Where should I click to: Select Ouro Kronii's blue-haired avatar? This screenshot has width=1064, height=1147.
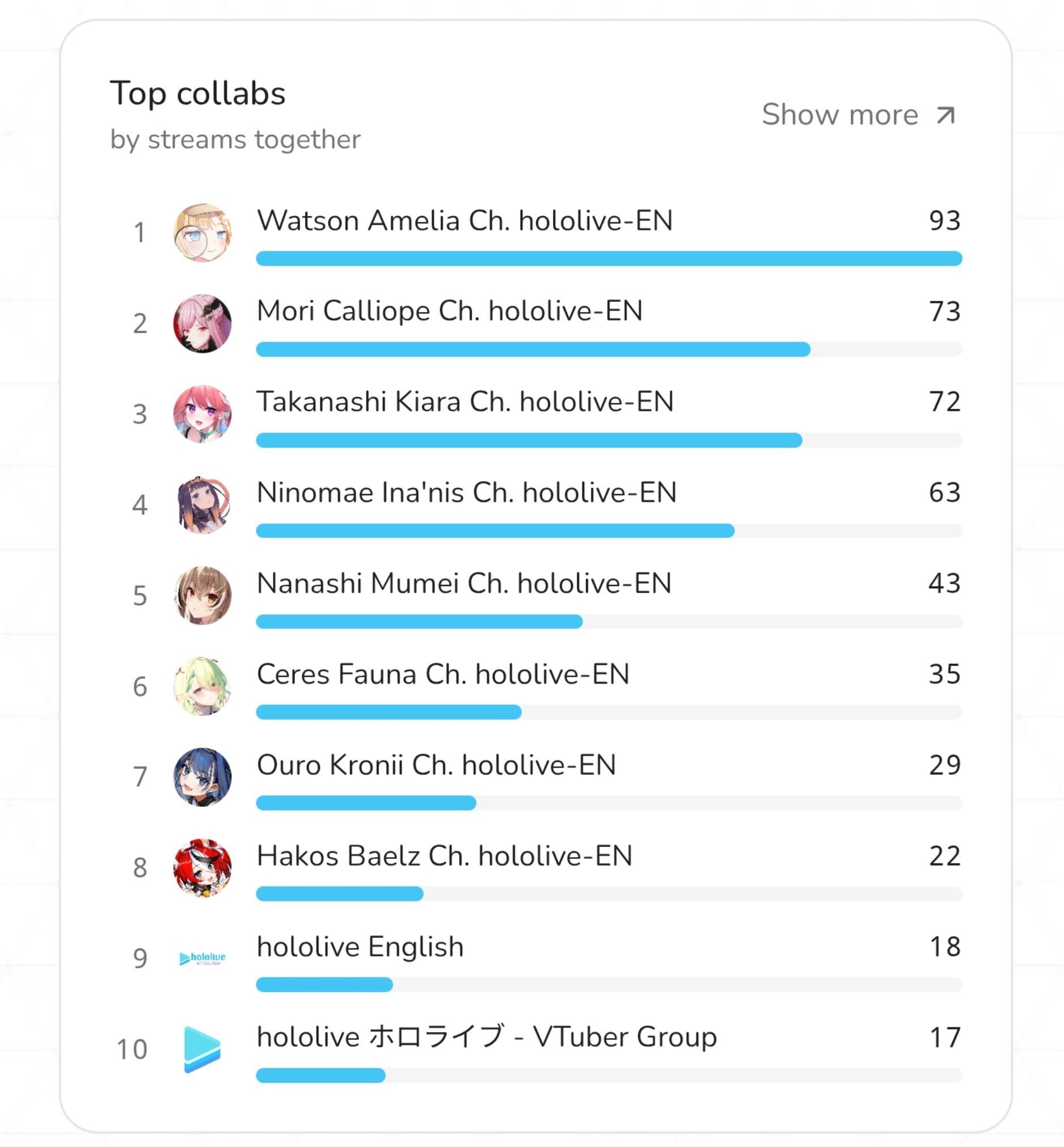[x=202, y=777]
